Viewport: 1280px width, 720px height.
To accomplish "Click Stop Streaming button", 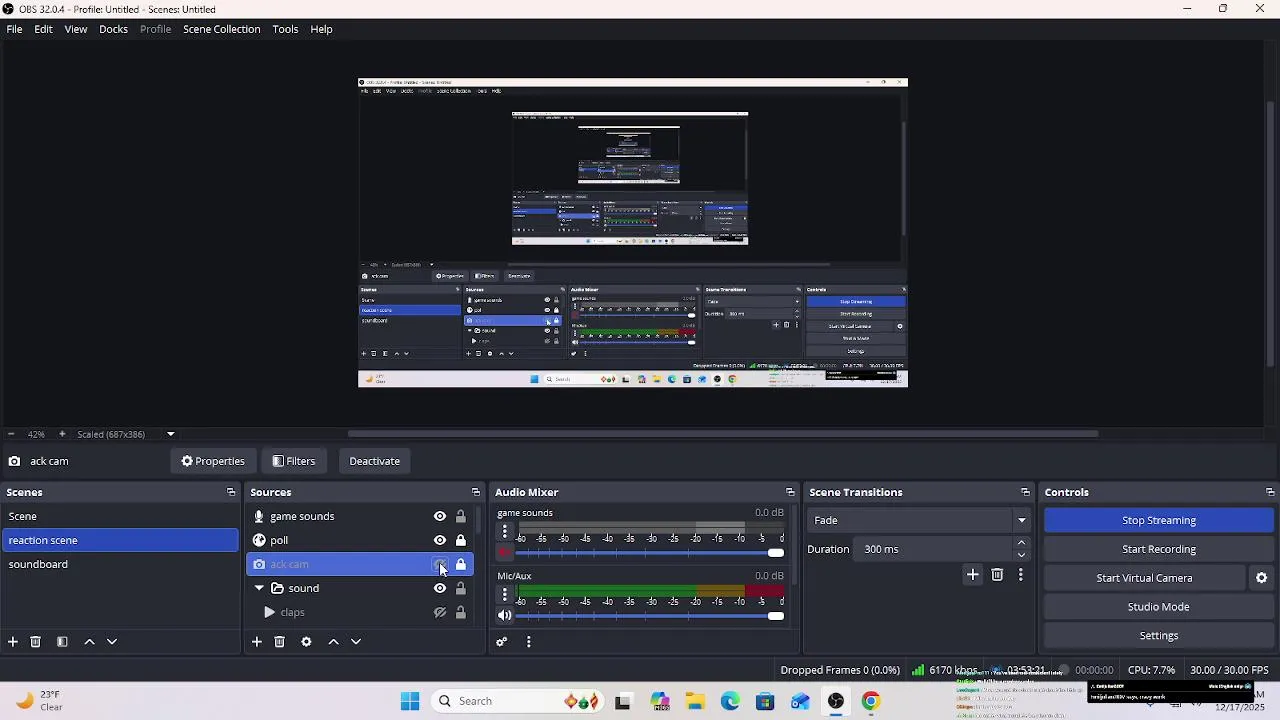I will [1159, 520].
